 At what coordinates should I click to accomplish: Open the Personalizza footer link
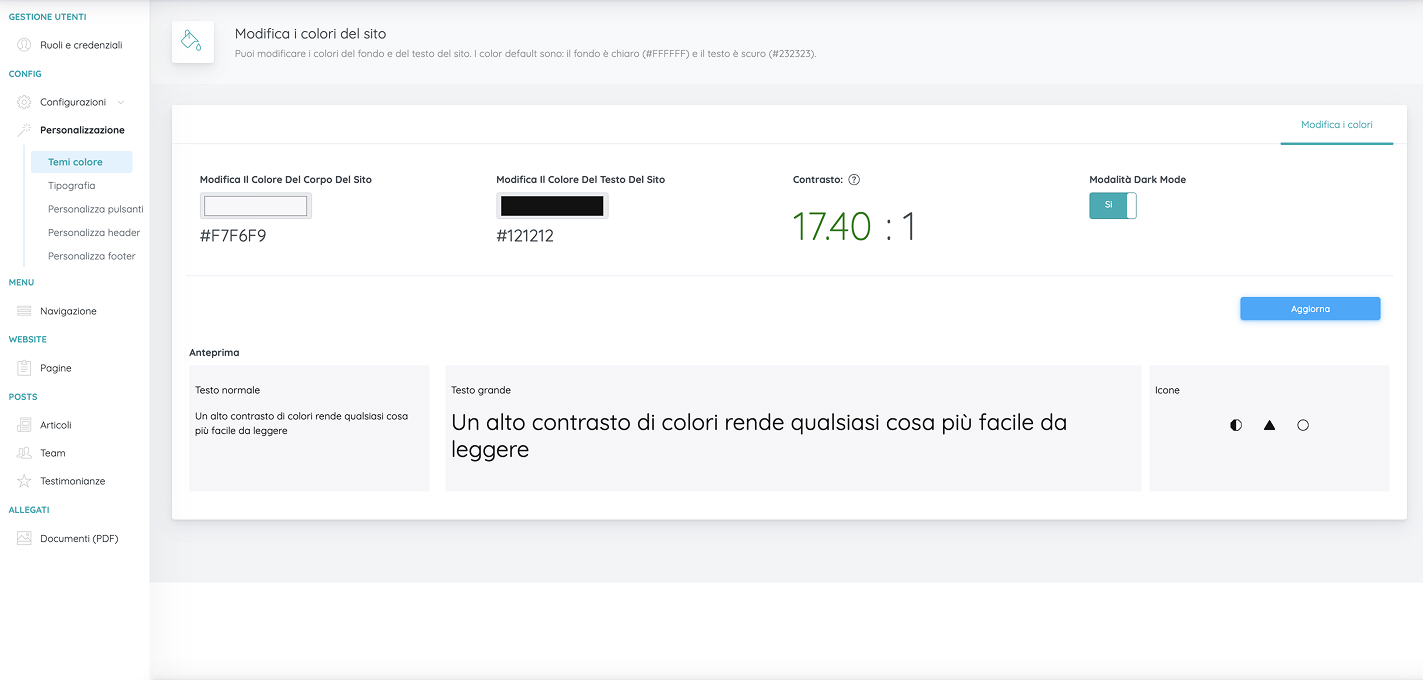click(x=92, y=256)
